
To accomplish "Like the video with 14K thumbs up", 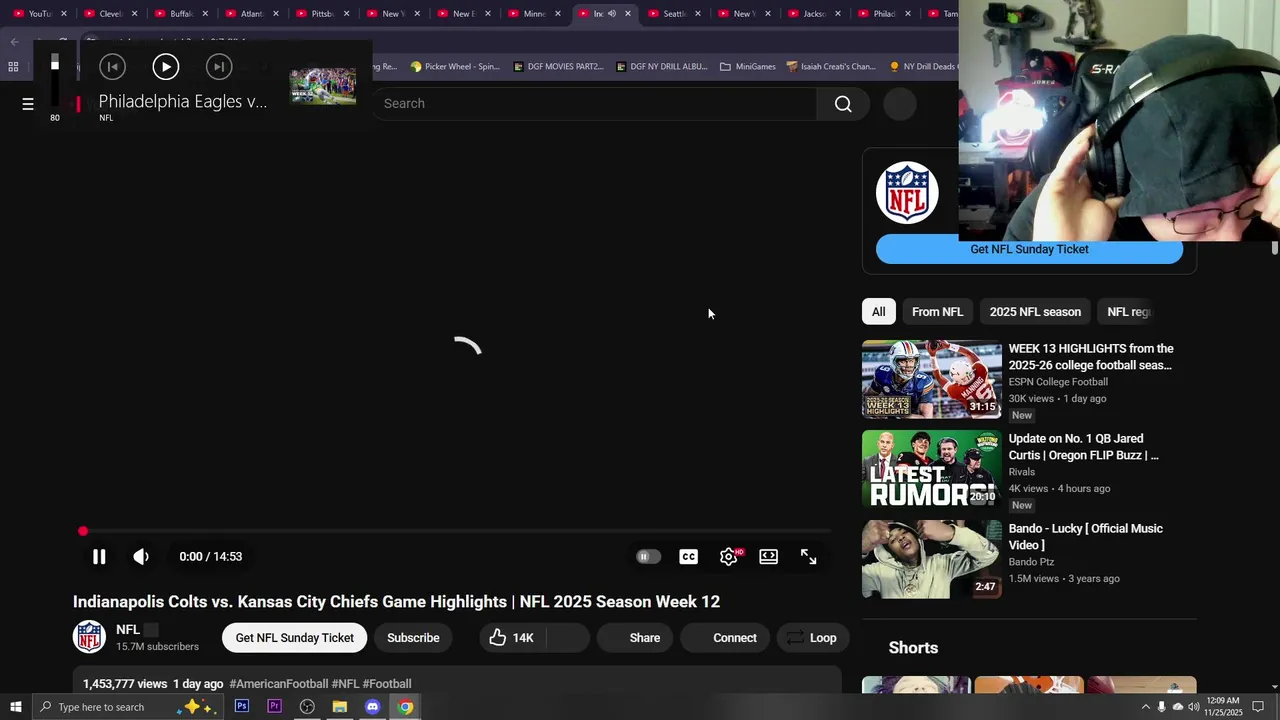I will (512, 638).
